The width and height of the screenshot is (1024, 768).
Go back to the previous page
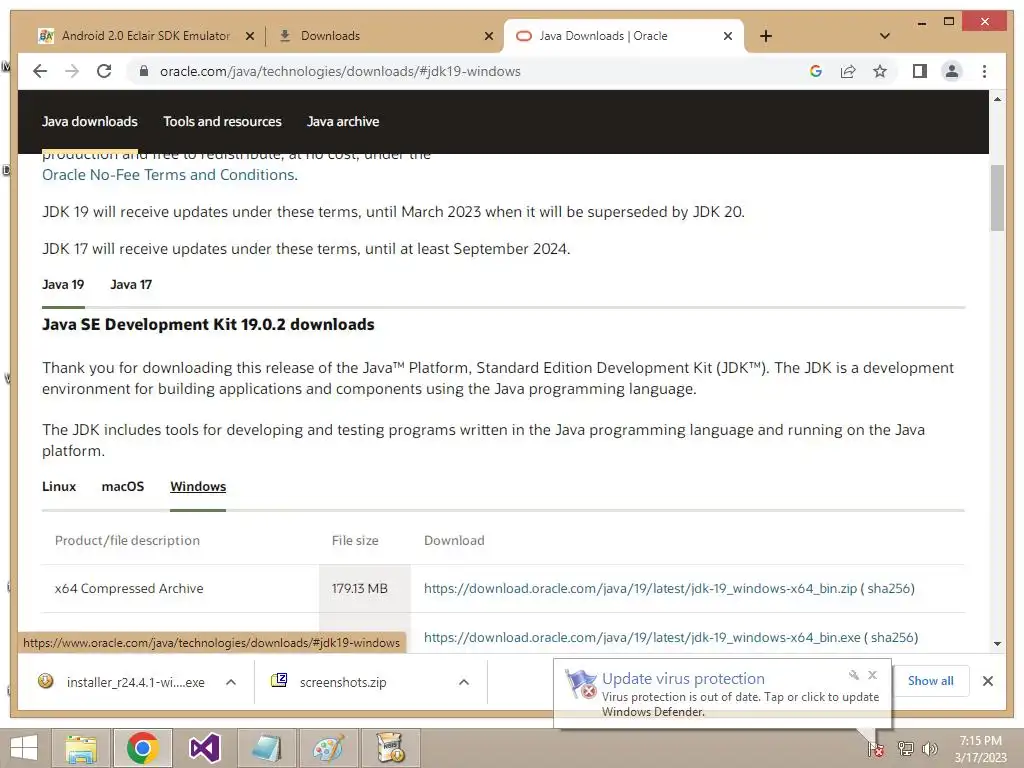click(40, 71)
